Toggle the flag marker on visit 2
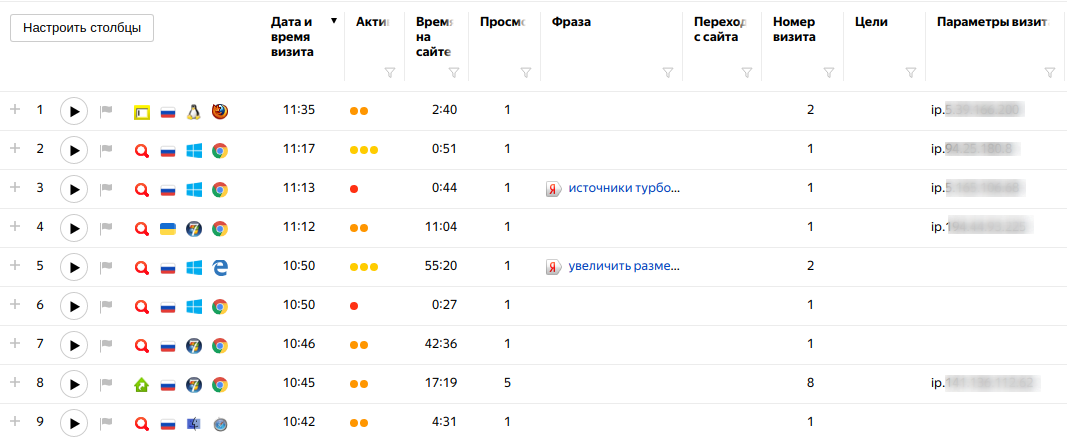Screen dimensions: 1067x440 (107, 150)
